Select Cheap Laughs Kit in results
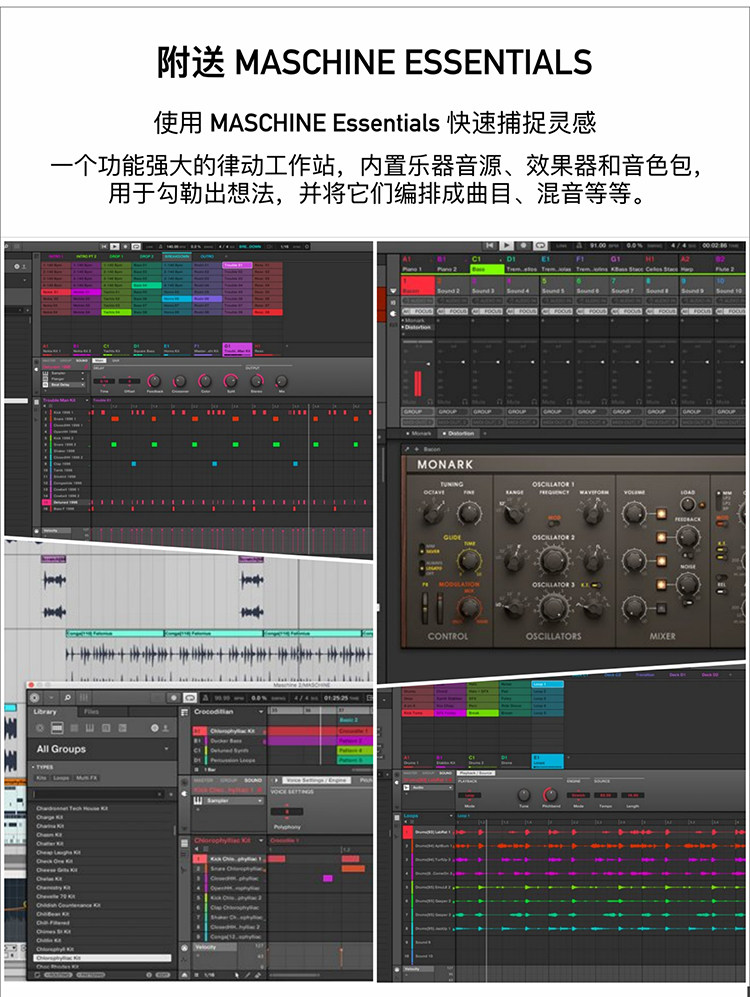Image resolution: width=750 pixels, height=997 pixels. pos(58,852)
